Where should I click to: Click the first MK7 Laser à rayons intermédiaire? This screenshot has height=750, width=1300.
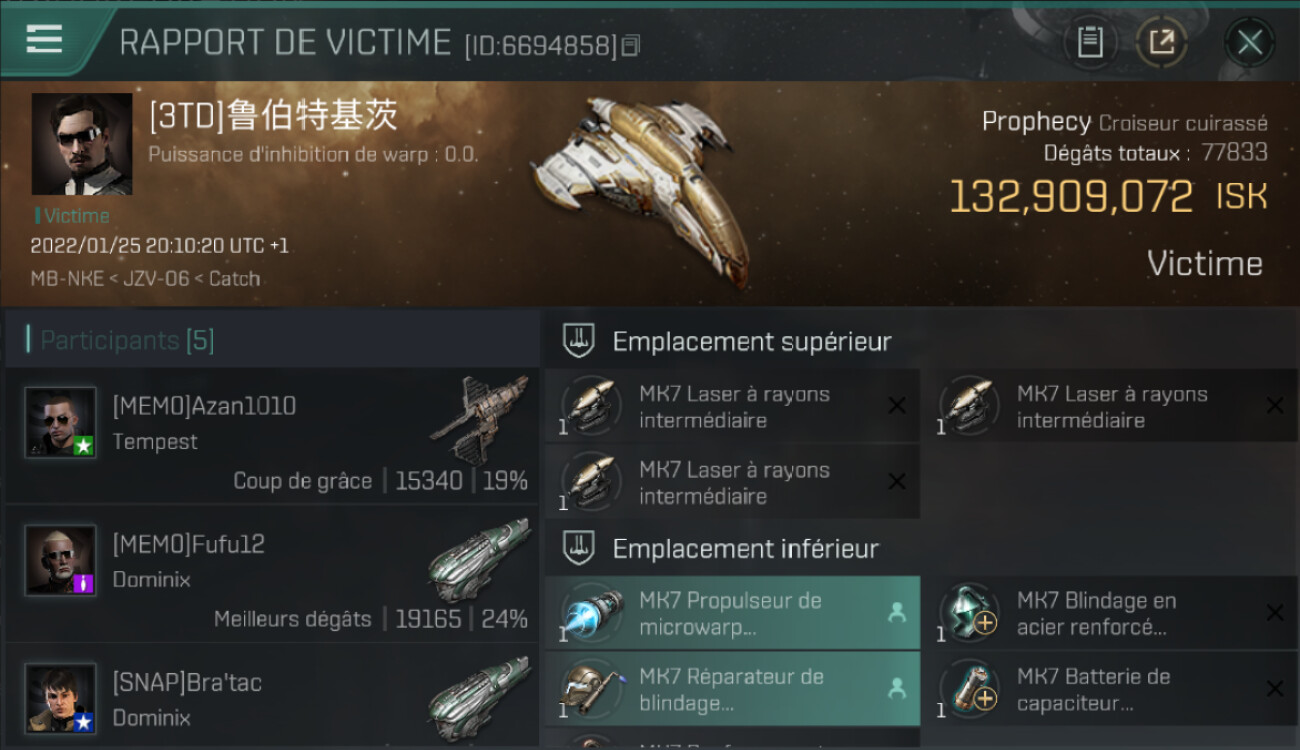point(732,406)
